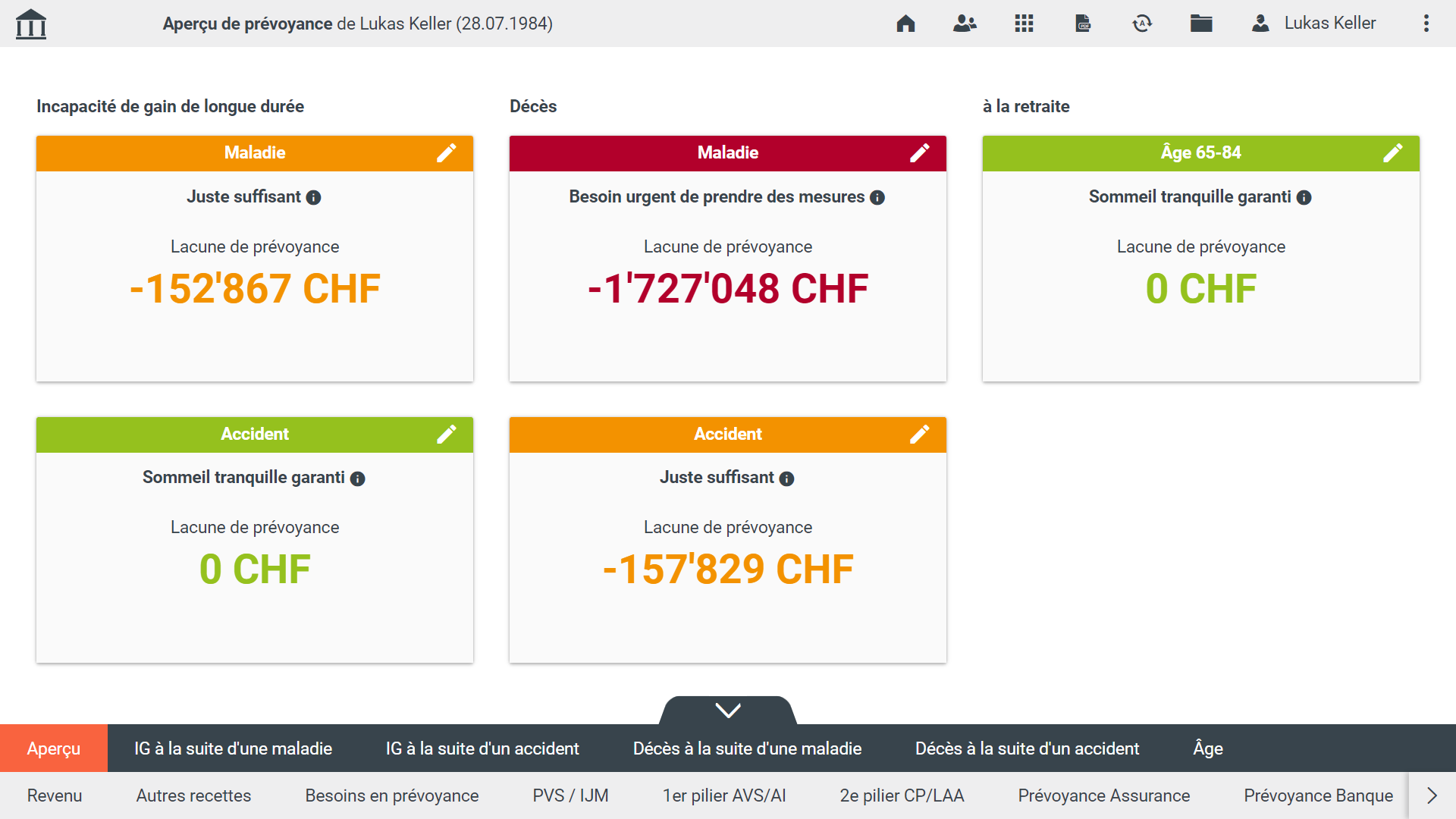Open the folder icon in header
The height and width of the screenshot is (819, 1456).
tap(1201, 24)
